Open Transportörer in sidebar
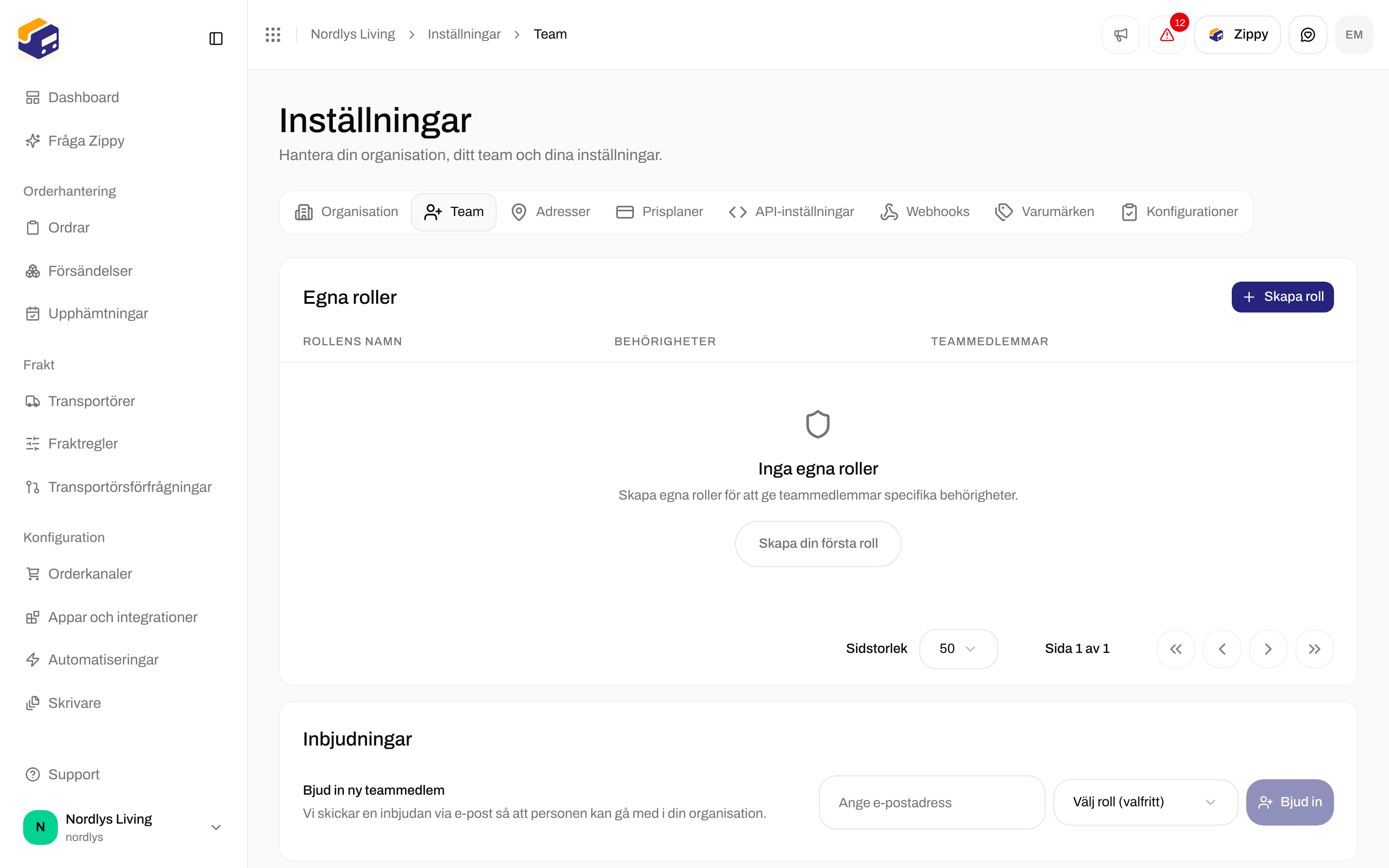1389x868 pixels. [123, 401]
